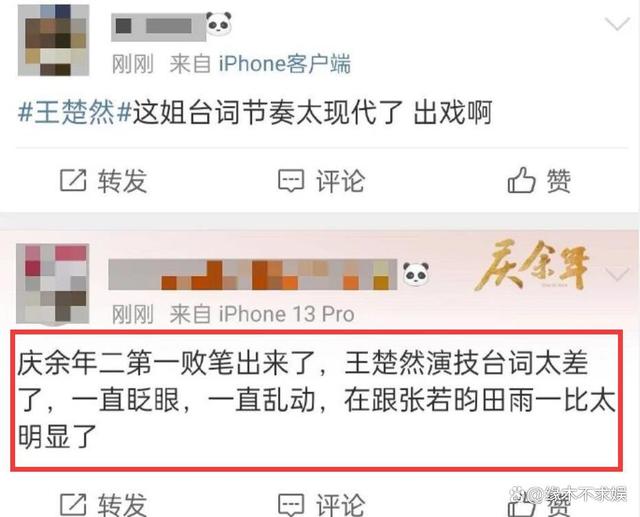Screen dimensions: 640x517
Task: Click the 转发 label on first post
Action: [122, 181]
